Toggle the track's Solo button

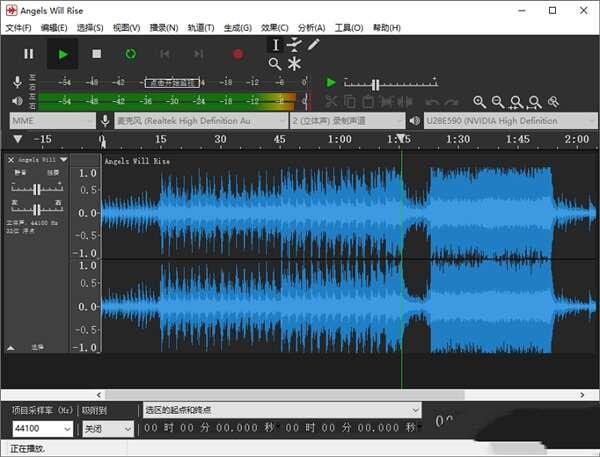[x=52, y=172]
